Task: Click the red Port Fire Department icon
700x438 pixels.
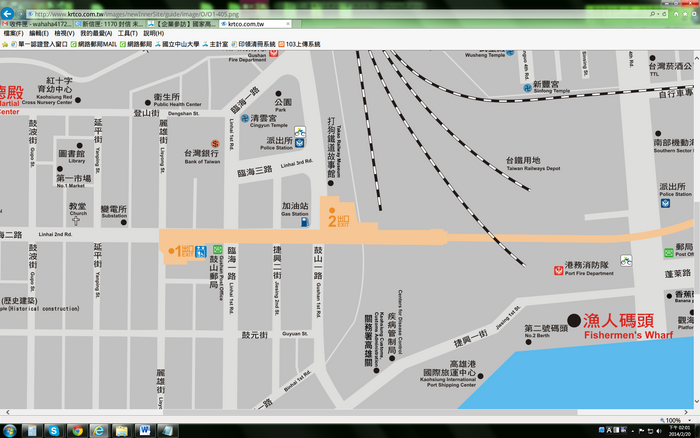Action: coord(558,270)
